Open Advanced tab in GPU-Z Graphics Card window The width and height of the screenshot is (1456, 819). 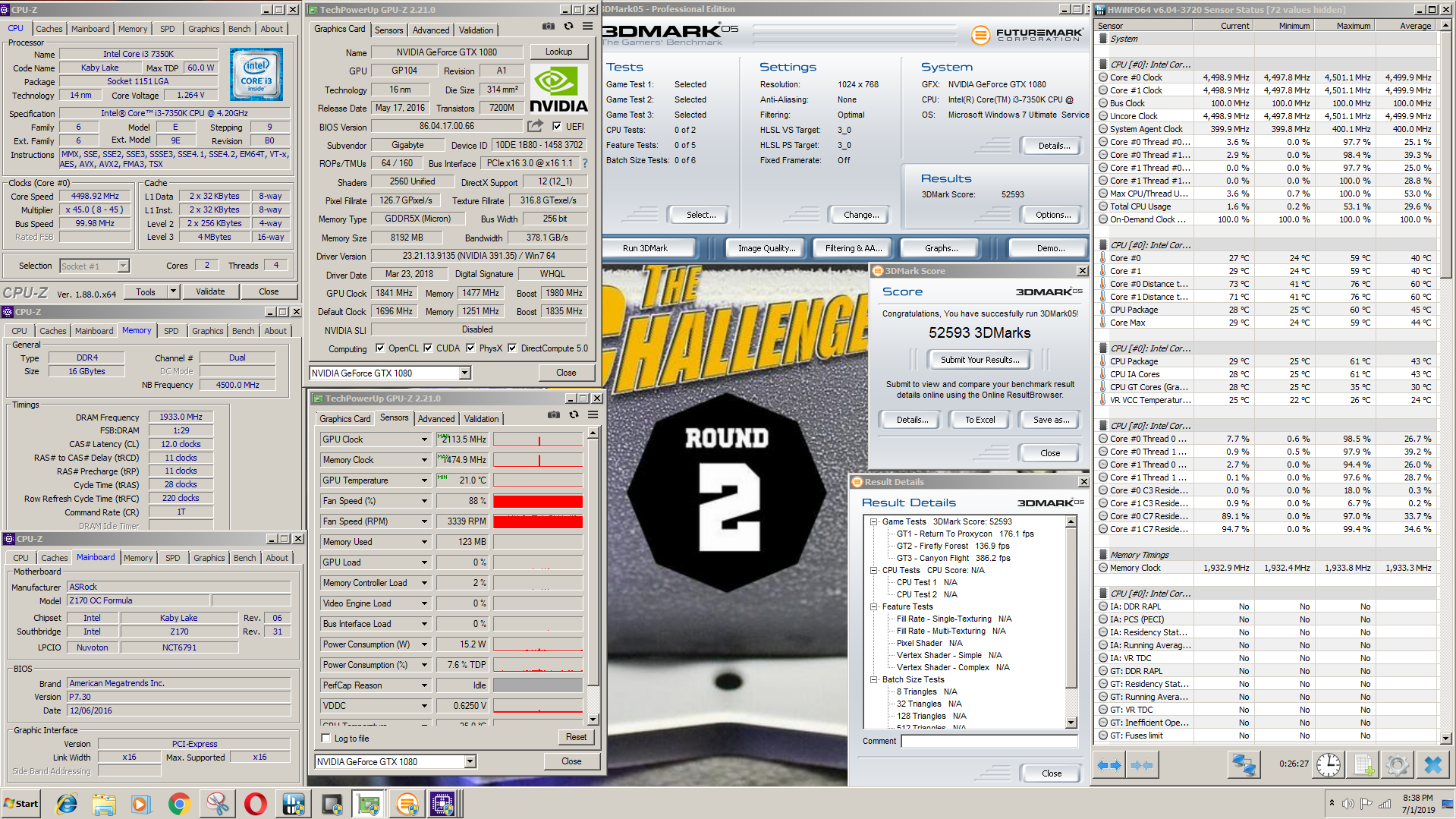click(431, 30)
